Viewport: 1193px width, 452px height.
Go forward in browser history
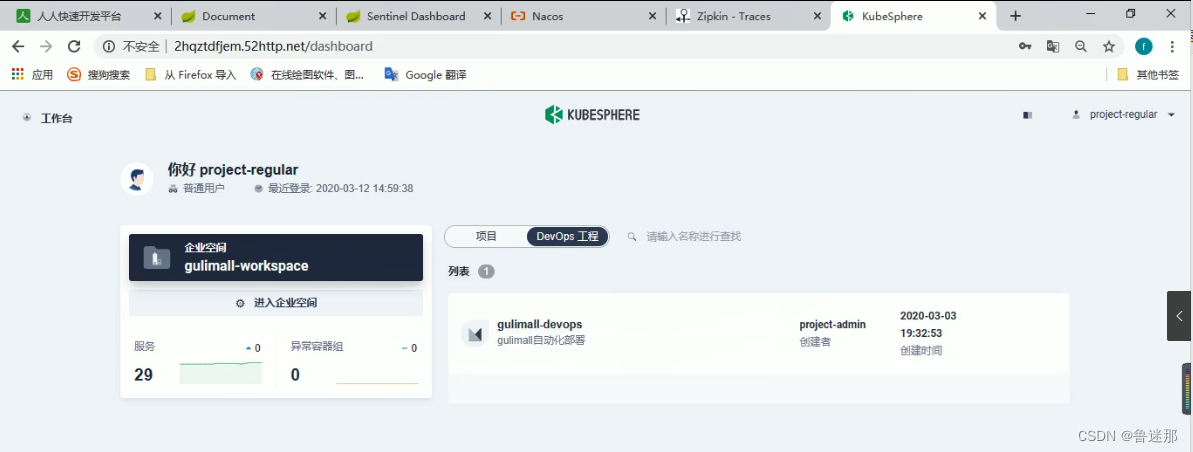pos(46,46)
